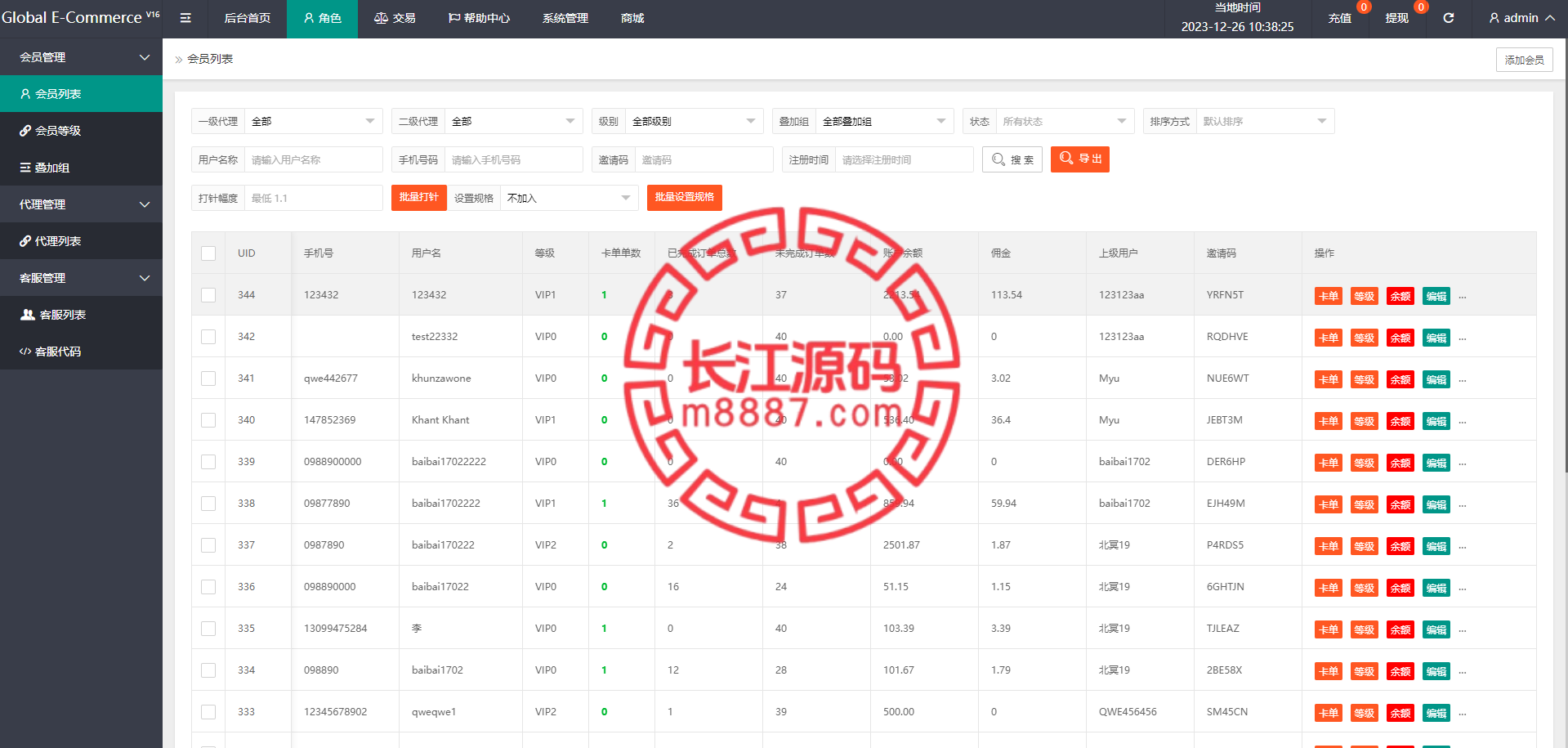Click the 注册时间 date input field

tap(905, 159)
